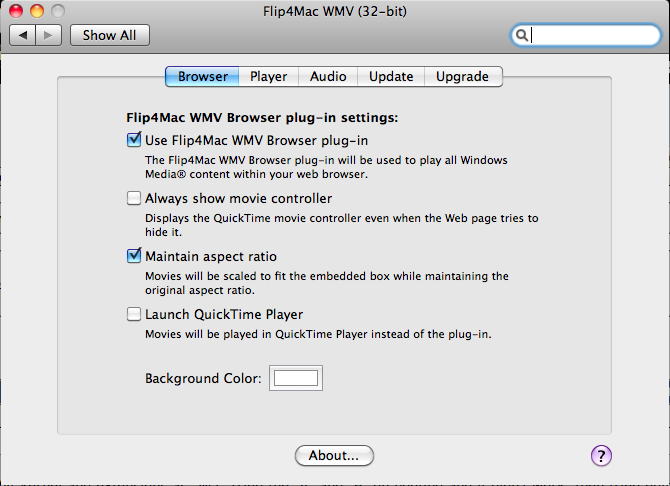Open help with the purple question mark
The width and height of the screenshot is (670, 486).
point(601,456)
